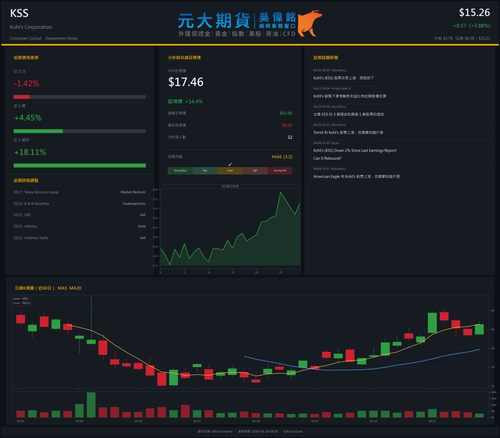Click the green price trend area chart
This screenshot has width=500, height=438.
[230, 230]
